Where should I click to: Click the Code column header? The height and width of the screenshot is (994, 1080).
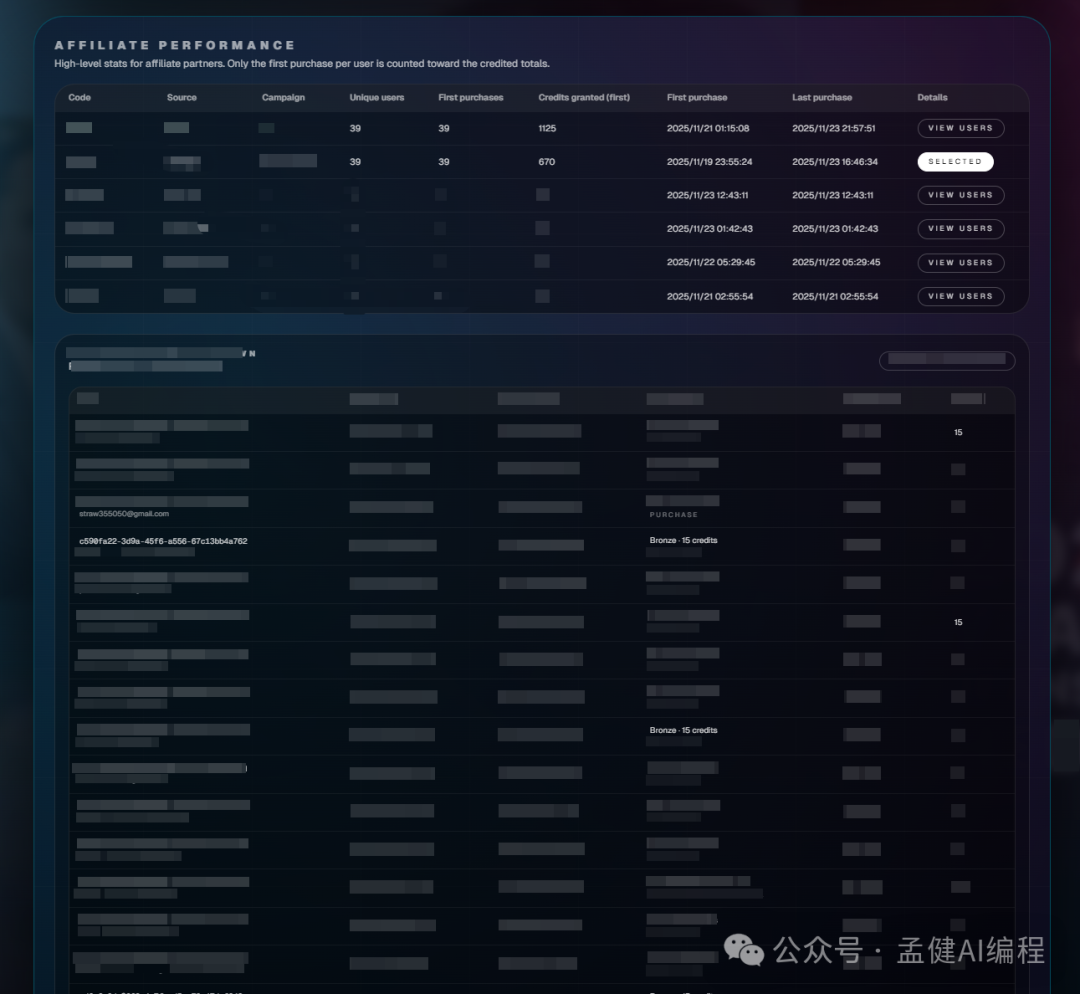pos(79,98)
